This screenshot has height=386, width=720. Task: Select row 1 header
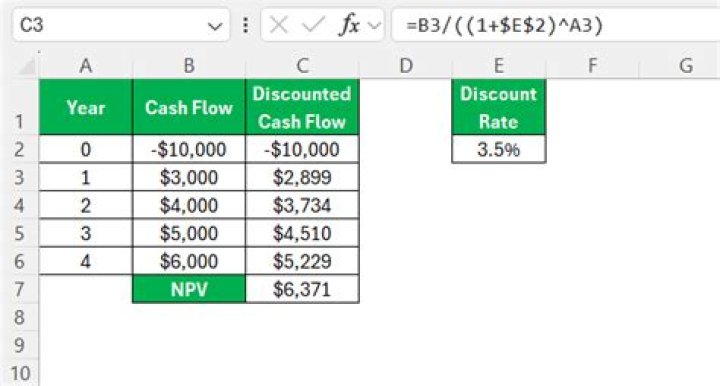(19, 107)
